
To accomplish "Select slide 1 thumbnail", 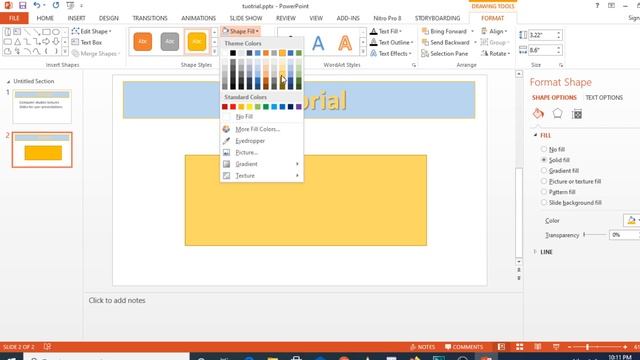I will point(42,107).
